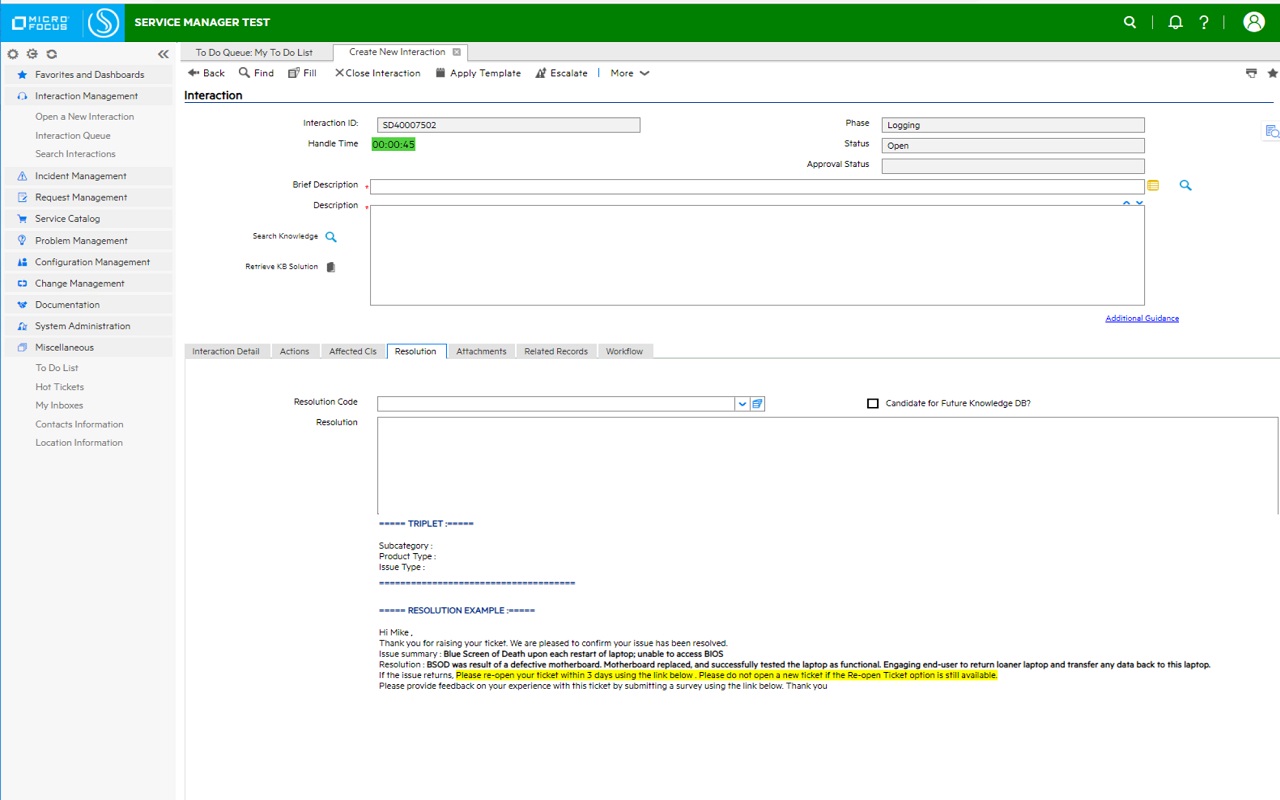Open the smart search document icon at right edge
This screenshot has width=1280, height=800.
pyautogui.click(x=1272, y=132)
